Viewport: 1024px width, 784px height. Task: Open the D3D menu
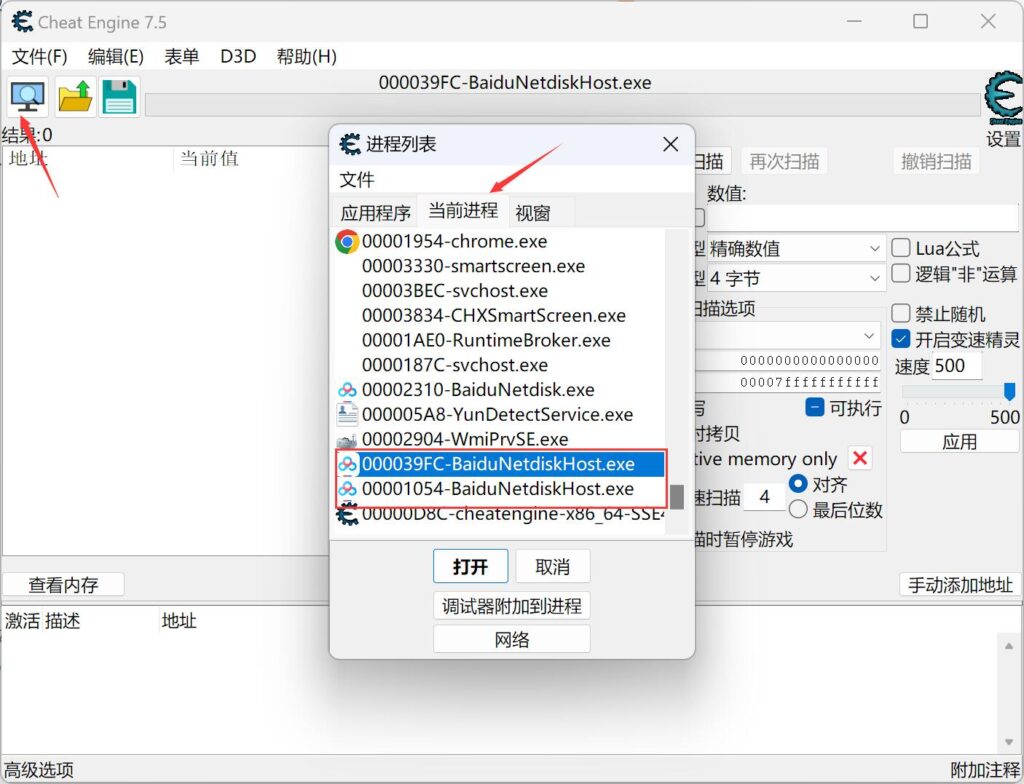pyautogui.click(x=238, y=57)
